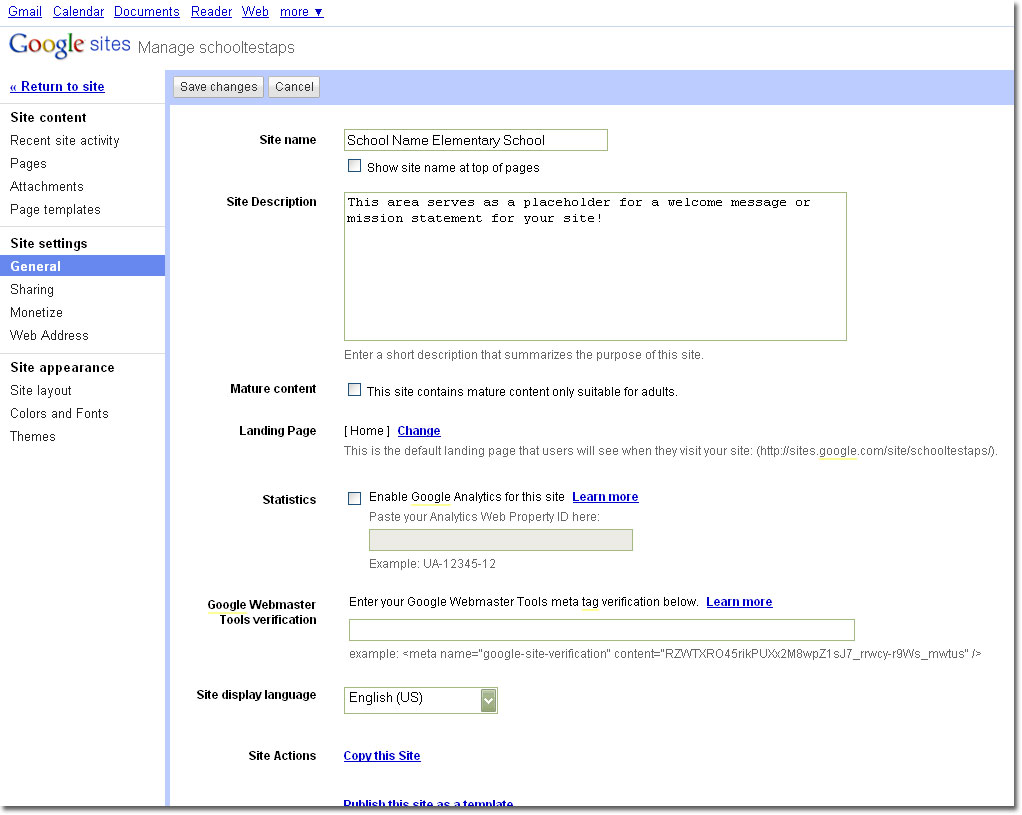Click the Site settings heading
The width and height of the screenshot is (1022, 815).
pos(49,243)
